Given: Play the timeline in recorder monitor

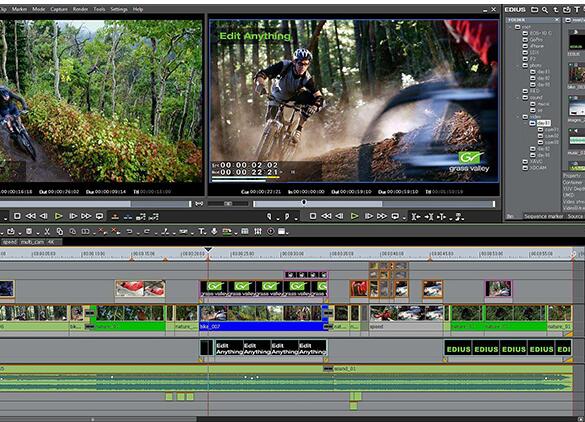Looking at the screenshot, I should pyautogui.click(x=354, y=216).
